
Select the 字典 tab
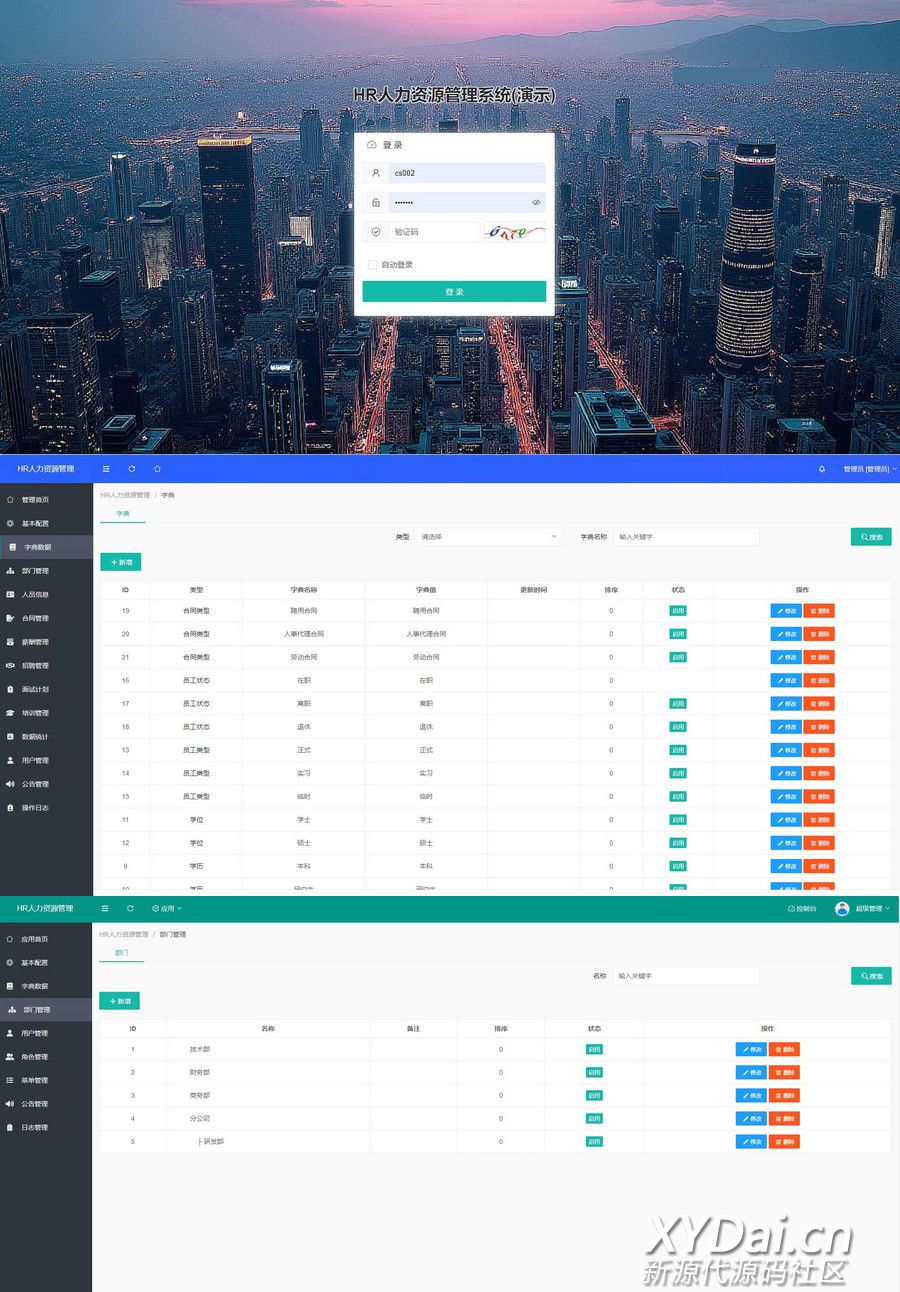pyautogui.click(x=123, y=513)
